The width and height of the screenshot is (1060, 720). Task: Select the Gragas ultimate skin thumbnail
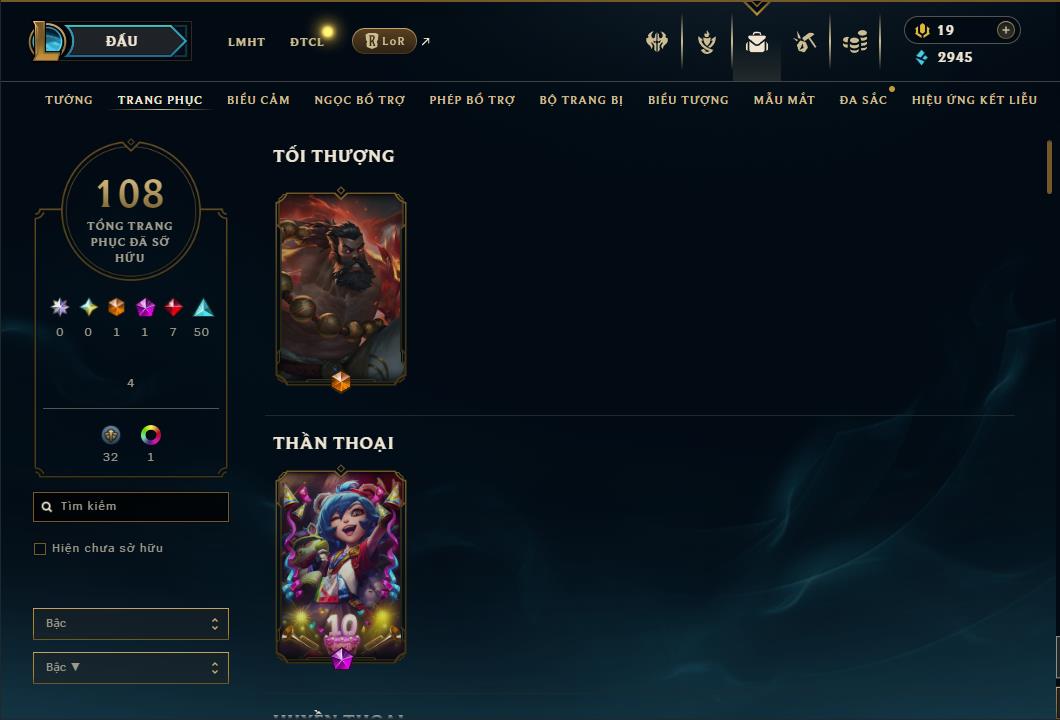pyautogui.click(x=341, y=289)
